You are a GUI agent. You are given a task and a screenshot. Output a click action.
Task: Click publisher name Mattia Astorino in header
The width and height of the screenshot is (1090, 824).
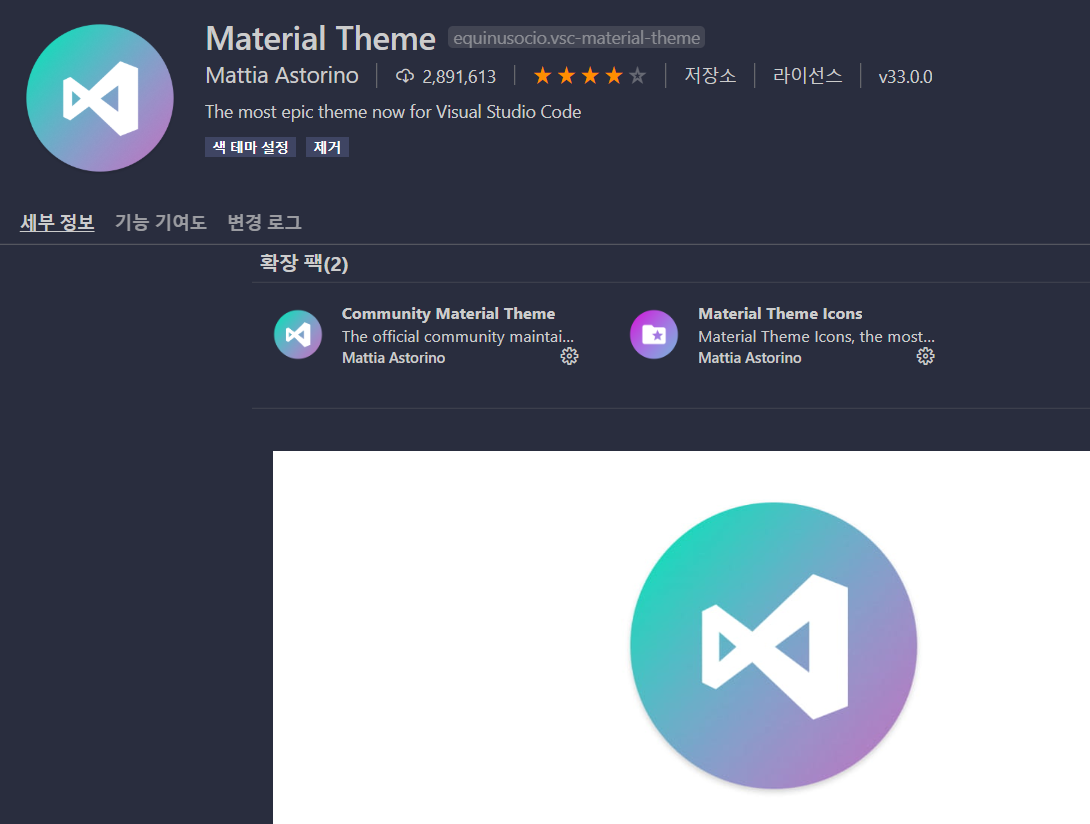pyautogui.click(x=282, y=75)
